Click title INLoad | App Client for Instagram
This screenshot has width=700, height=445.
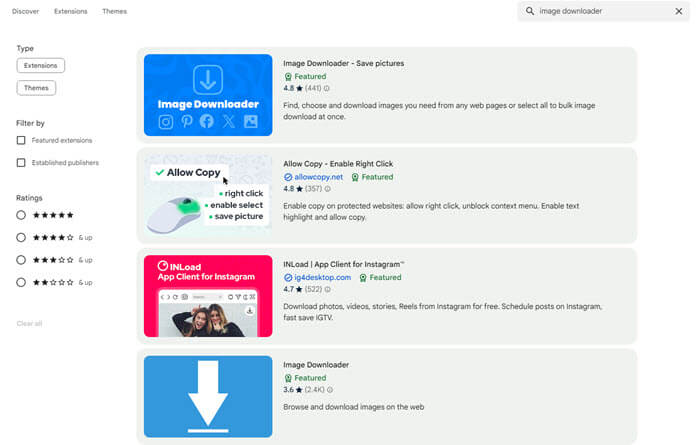(x=343, y=264)
